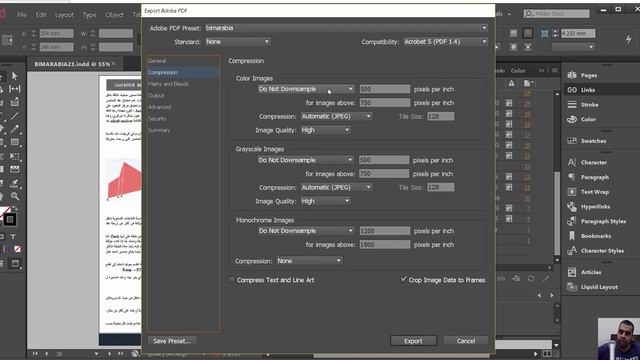Open the Color panel icon
This screenshot has width=640, height=360.
tap(572, 119)
